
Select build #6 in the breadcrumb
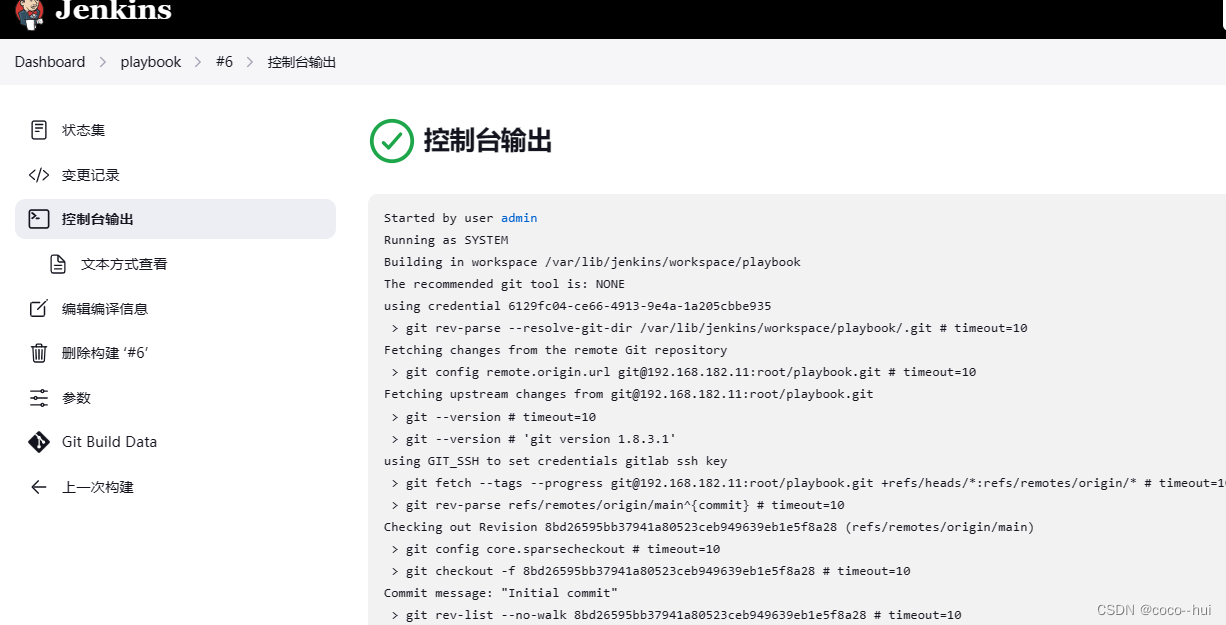tap(224, 61)
